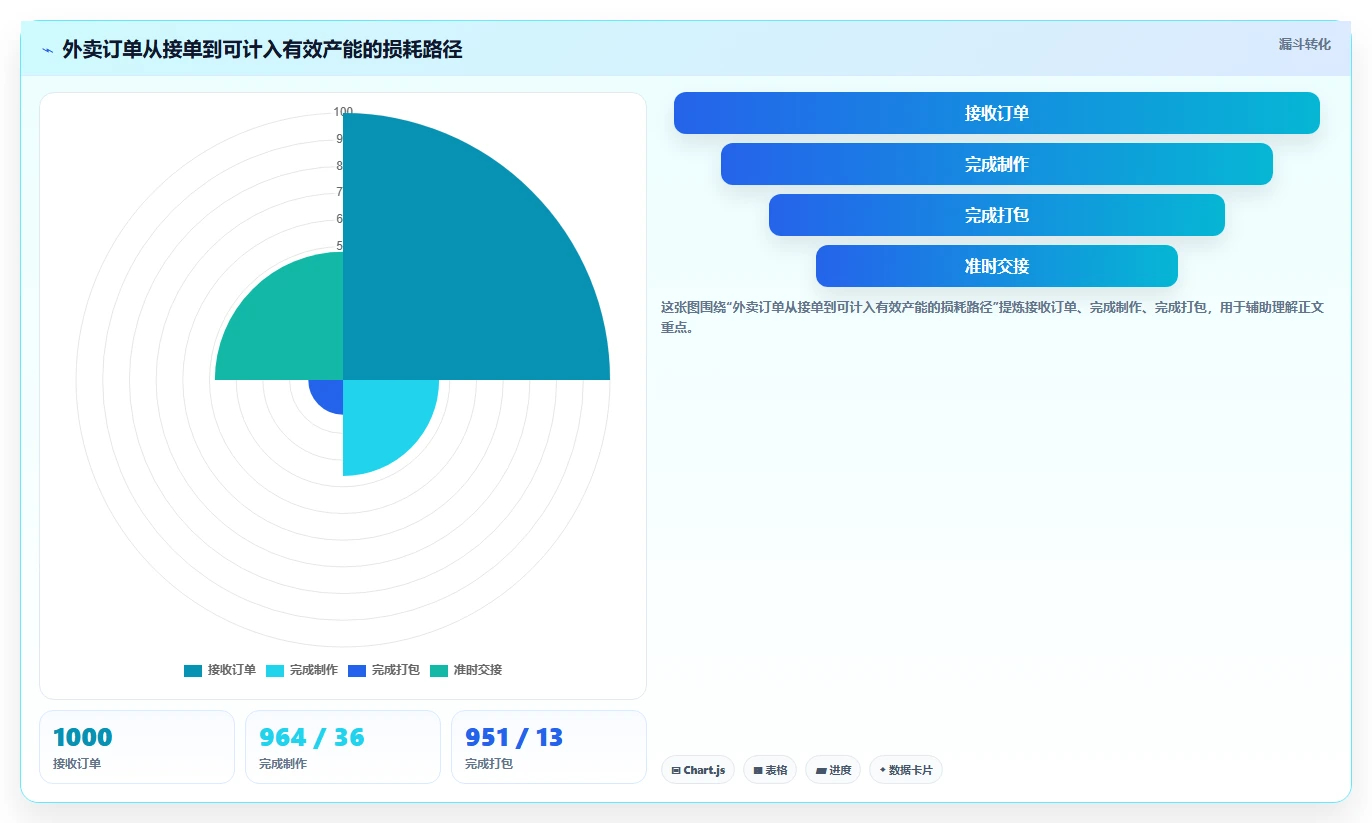The height and width of the screenshot is (823, 1372).
Task: Toggle 完成制作 legend entry in chart
Action: [x=302, y=670]
